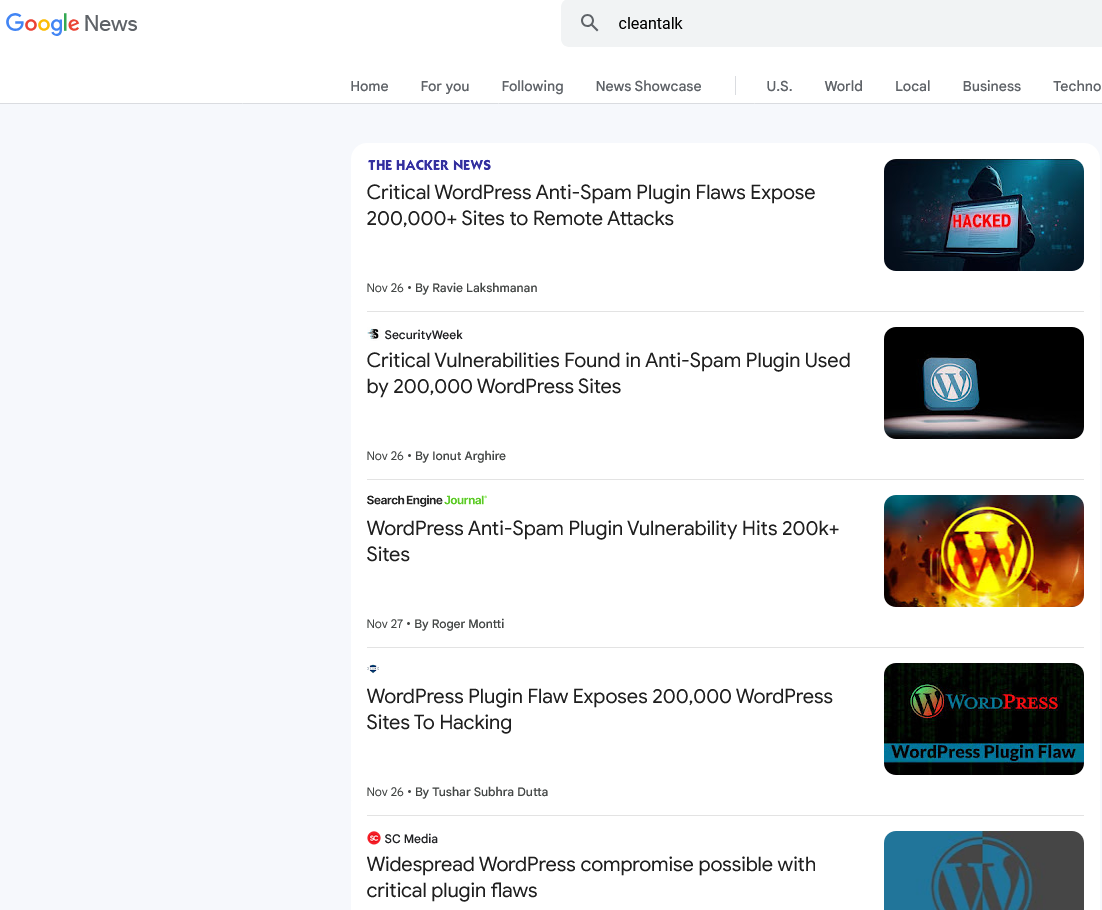1102x910 pixels.
Task: Click the search magnifier icon
Action: [x=589, y=23]
